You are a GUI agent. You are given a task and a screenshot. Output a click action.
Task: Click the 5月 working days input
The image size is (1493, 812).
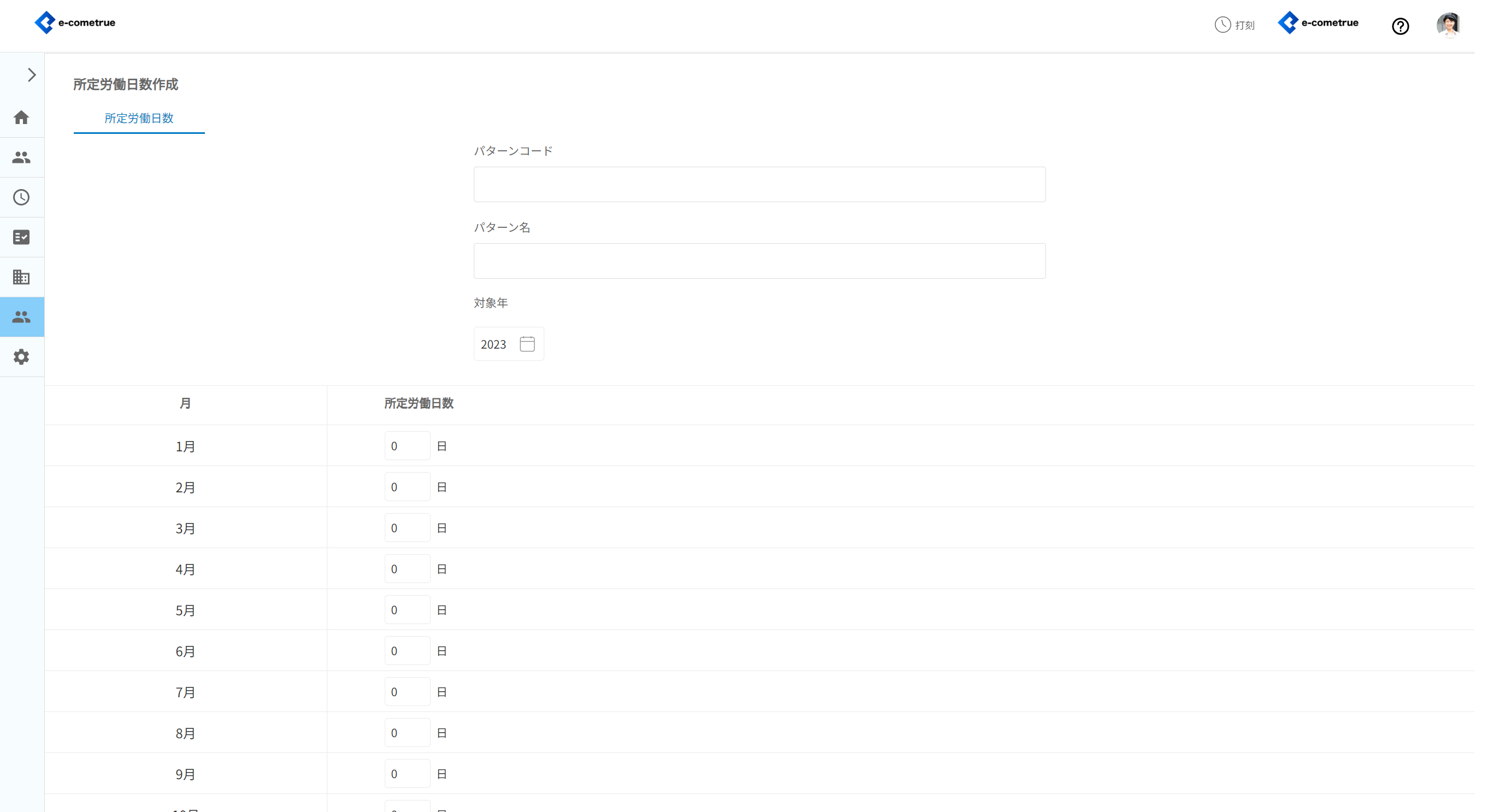click(407, 610)
